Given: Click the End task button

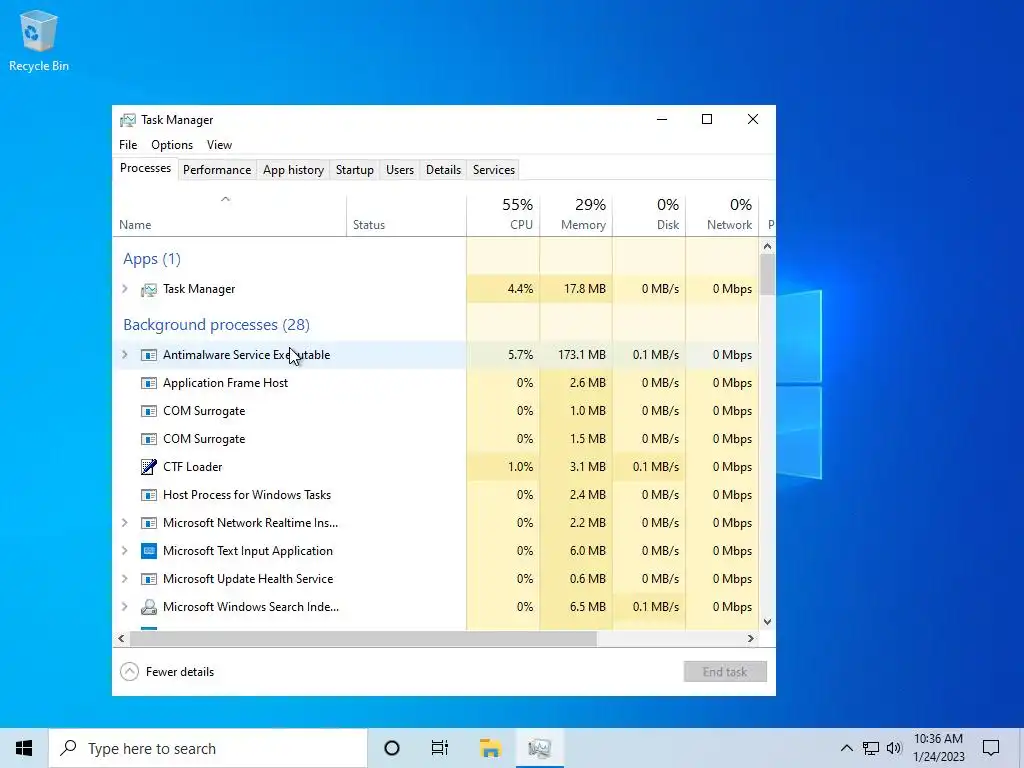Looking at the screenshot, I should (x=725, y=672).
